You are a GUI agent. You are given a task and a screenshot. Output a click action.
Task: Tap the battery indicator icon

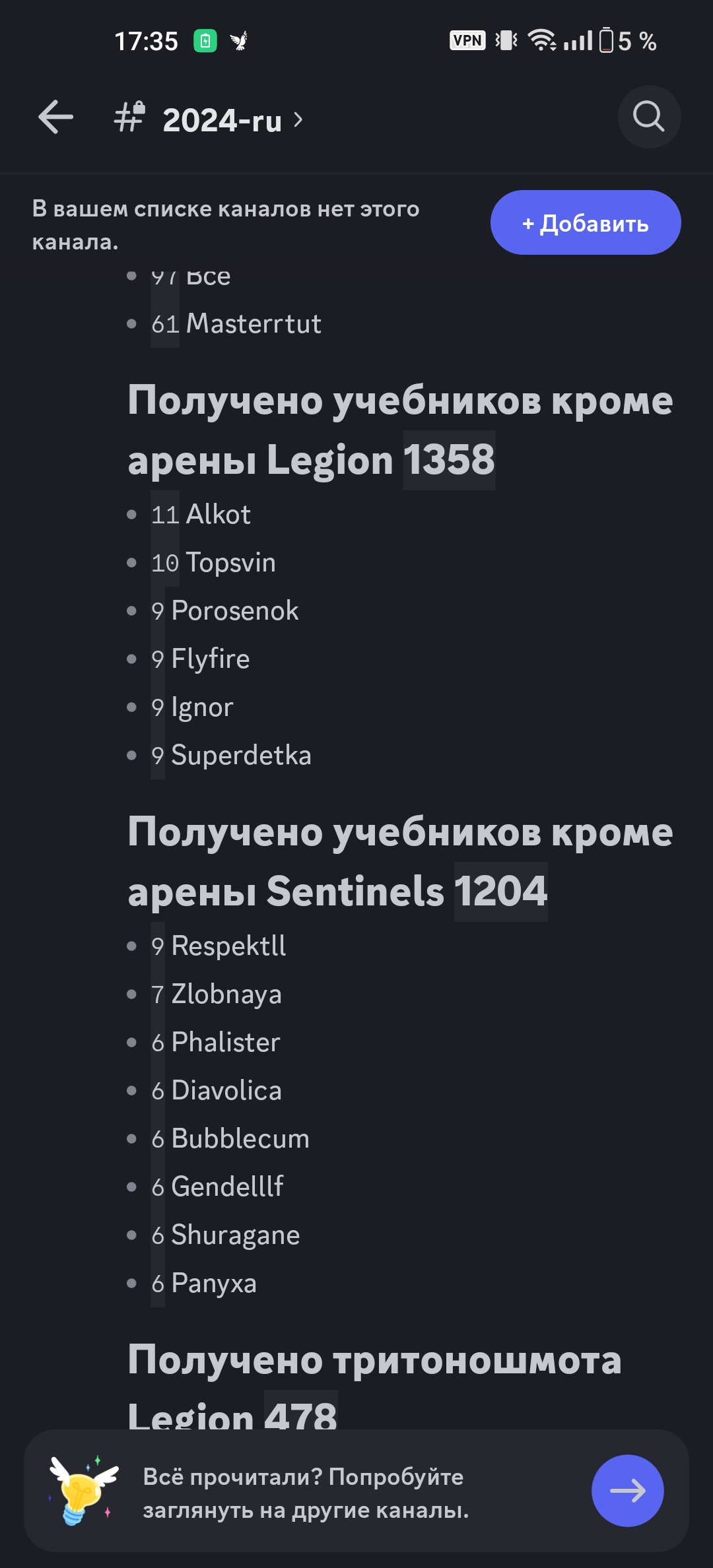pos(606,41)
